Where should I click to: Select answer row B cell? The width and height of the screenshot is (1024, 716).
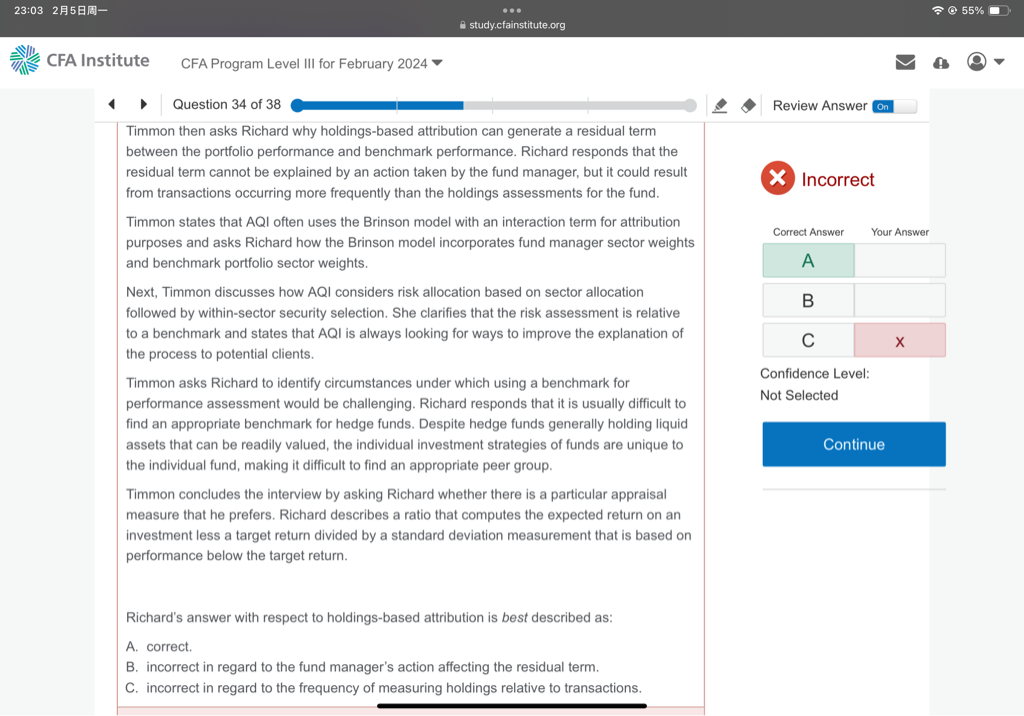coord(808,301)
